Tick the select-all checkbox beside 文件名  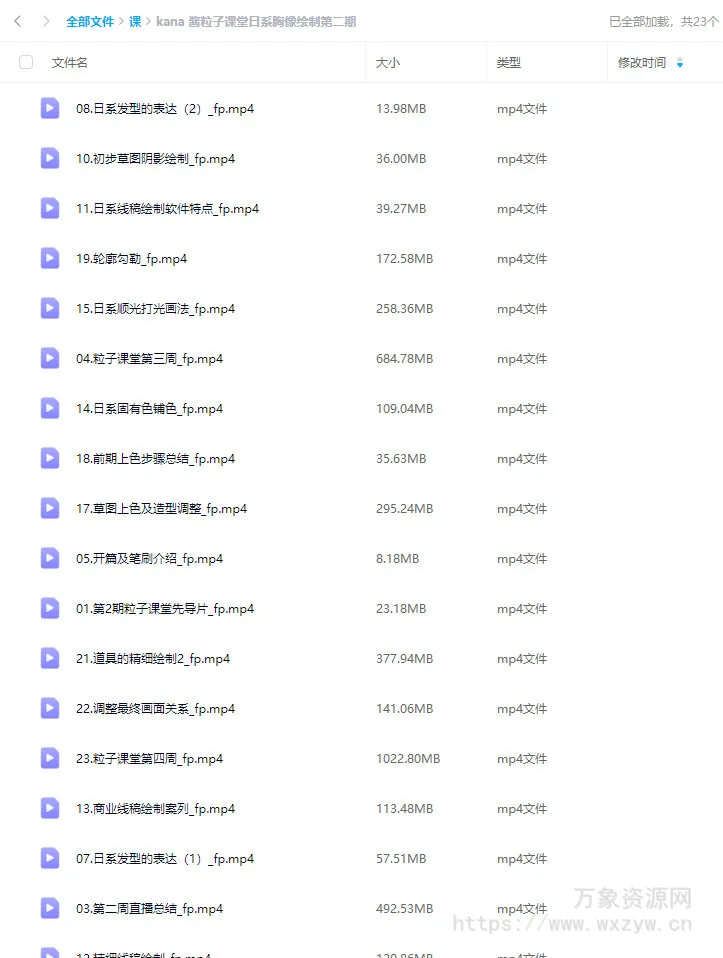pos(26,62)
